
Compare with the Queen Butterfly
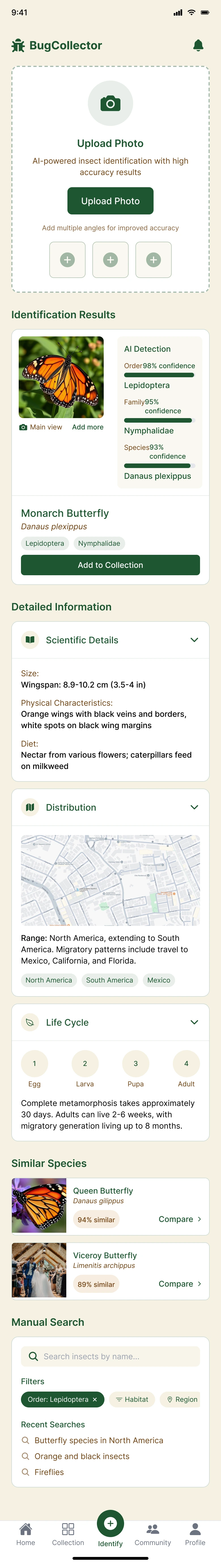pyautogui.click(x=180, y=1219)
